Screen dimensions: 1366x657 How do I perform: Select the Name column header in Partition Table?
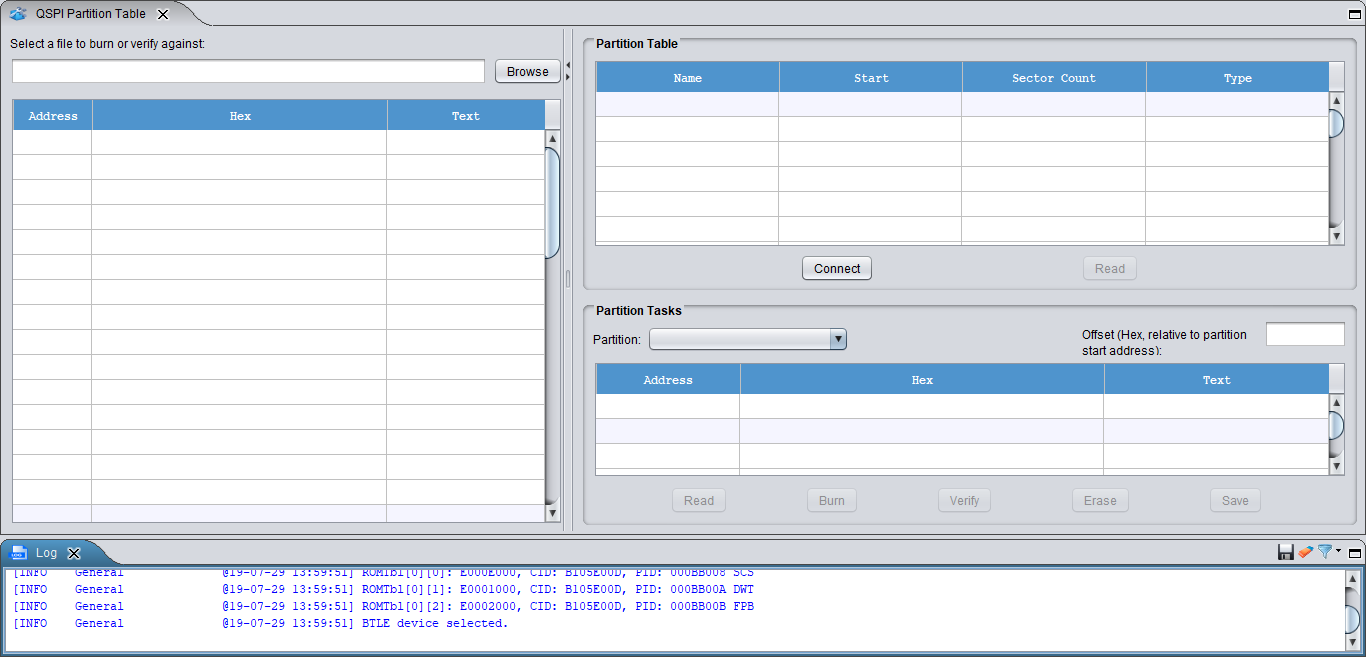[x=687, y=78]
